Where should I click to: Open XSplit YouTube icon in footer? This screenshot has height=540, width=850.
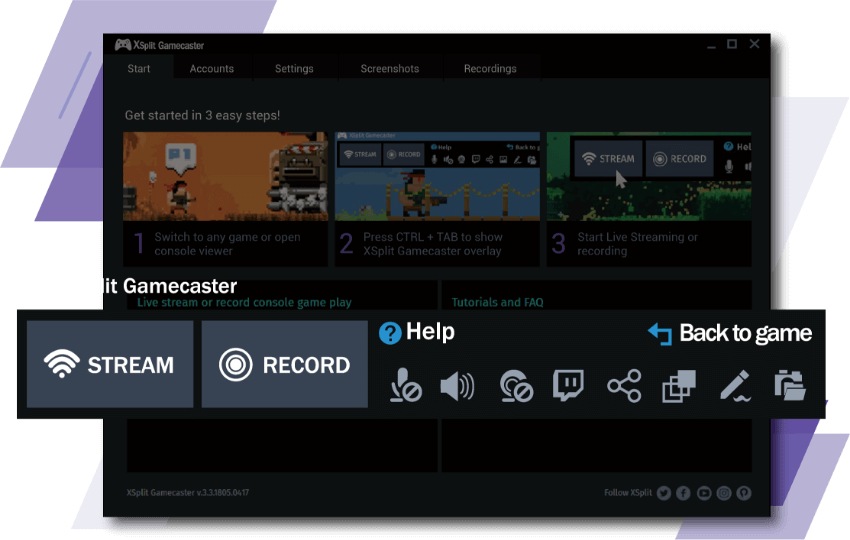704,493
